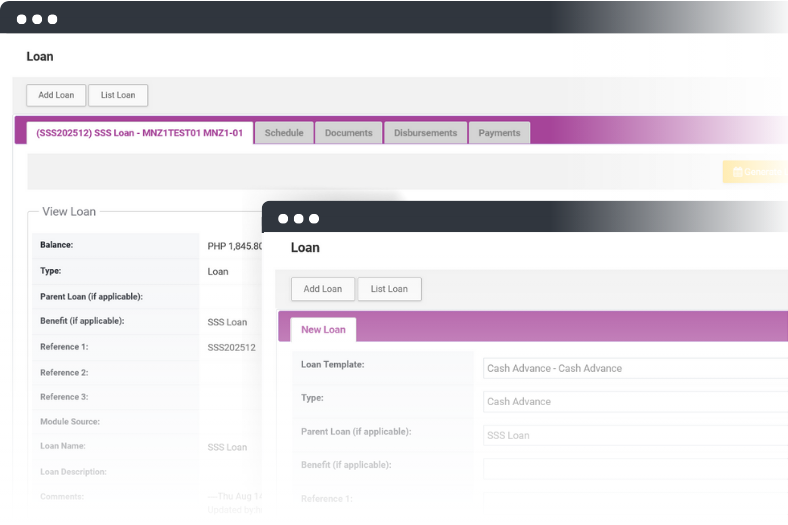The image size is (788, 525).
Task: Click Add Loan in the front window
Action: point(323,289)
